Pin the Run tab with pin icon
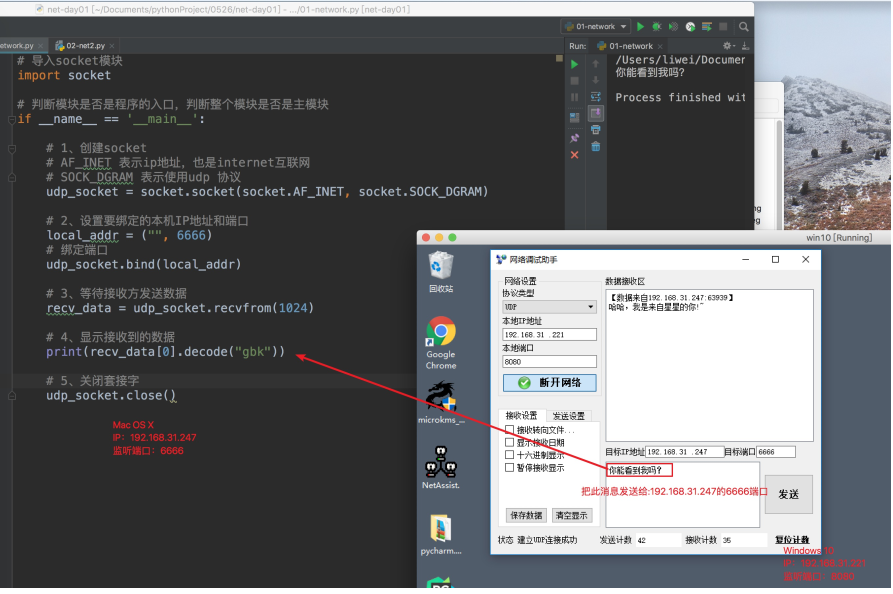 [574, 138]
